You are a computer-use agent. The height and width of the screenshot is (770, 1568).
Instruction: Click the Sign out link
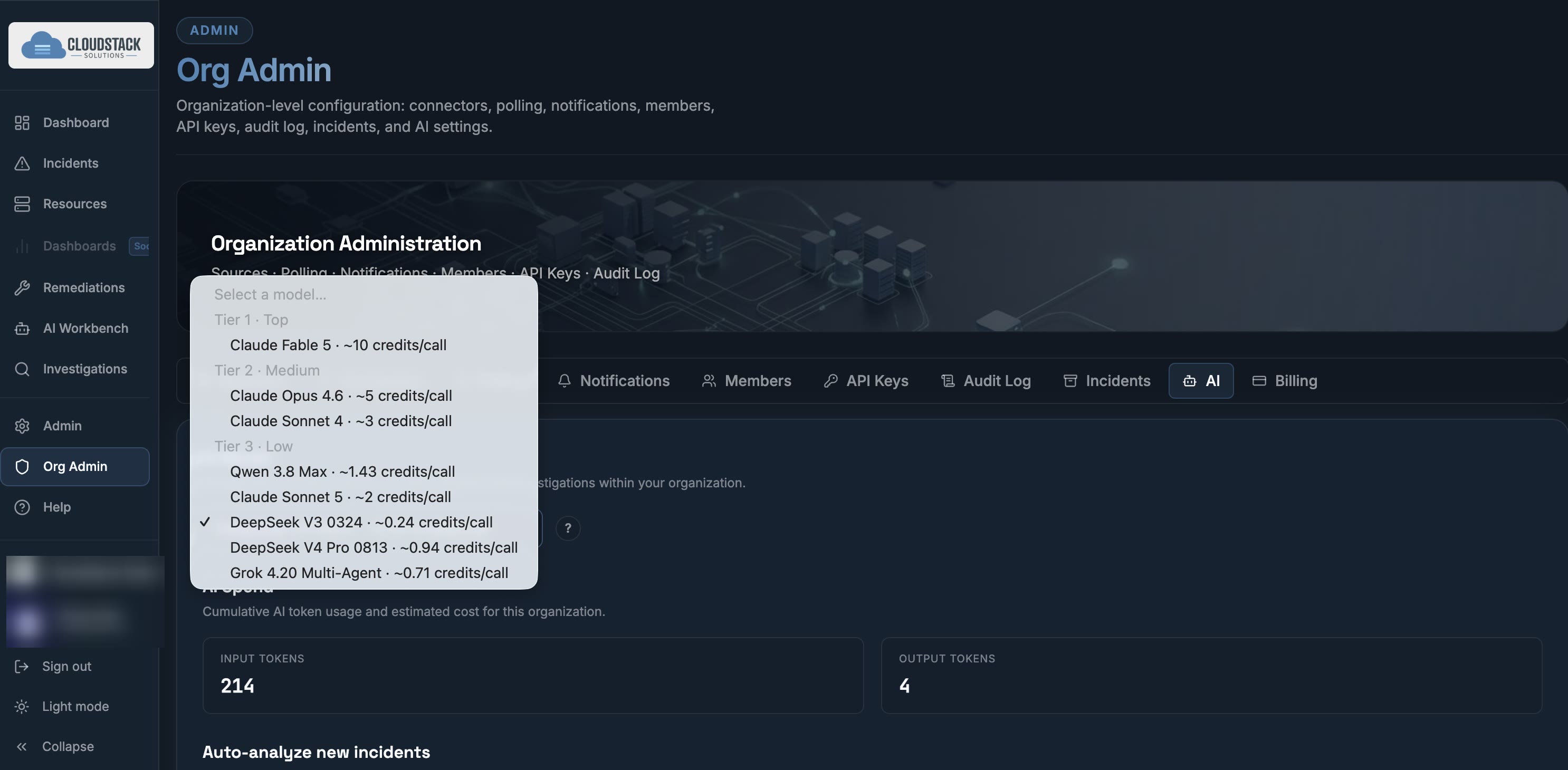coord(66,667)
